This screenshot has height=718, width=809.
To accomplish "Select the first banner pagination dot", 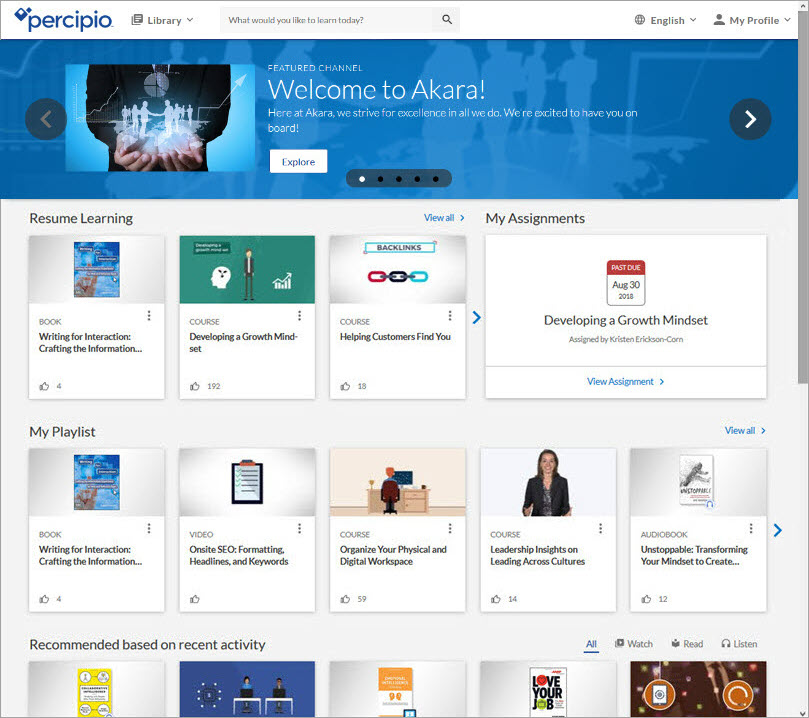I will (x=362, y=179).
